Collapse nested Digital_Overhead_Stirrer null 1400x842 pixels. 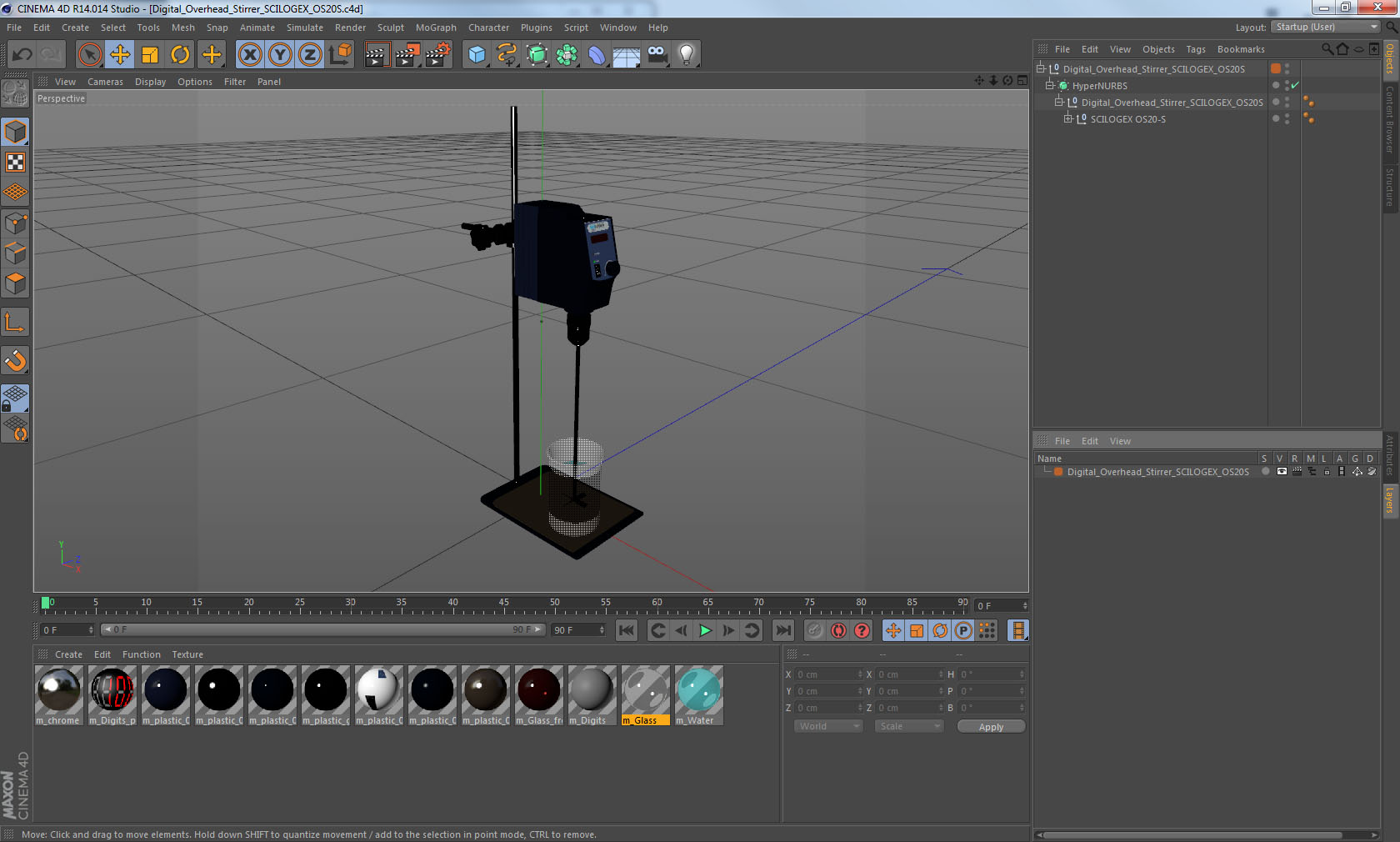coord(1059,103)
